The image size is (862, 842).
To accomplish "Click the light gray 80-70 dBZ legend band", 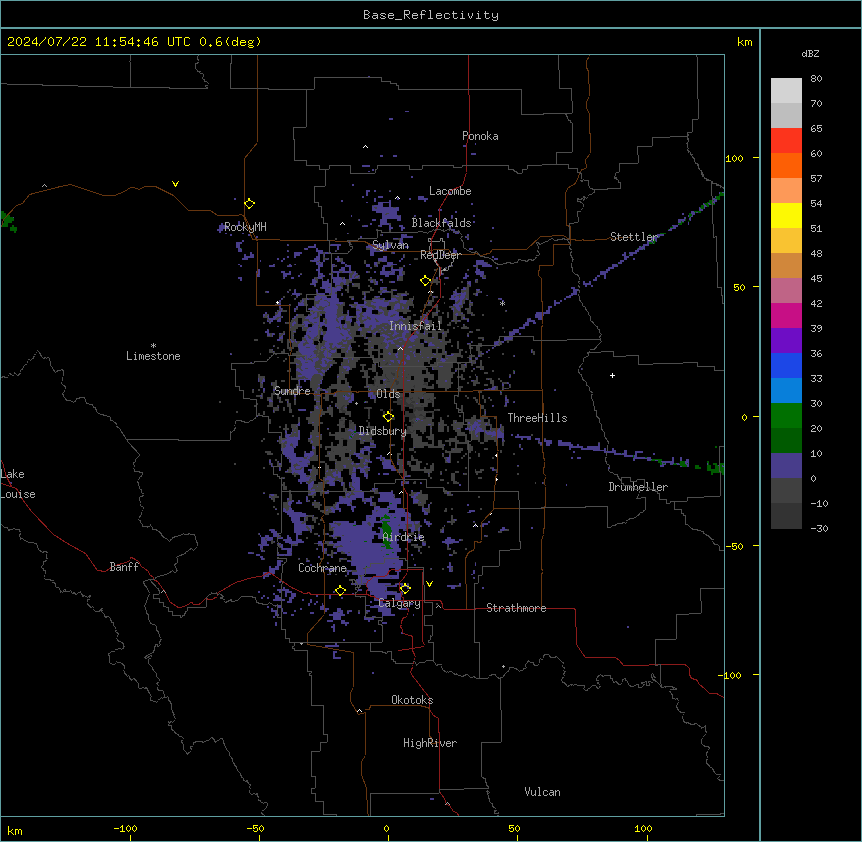I will click(x=786, y=91).
